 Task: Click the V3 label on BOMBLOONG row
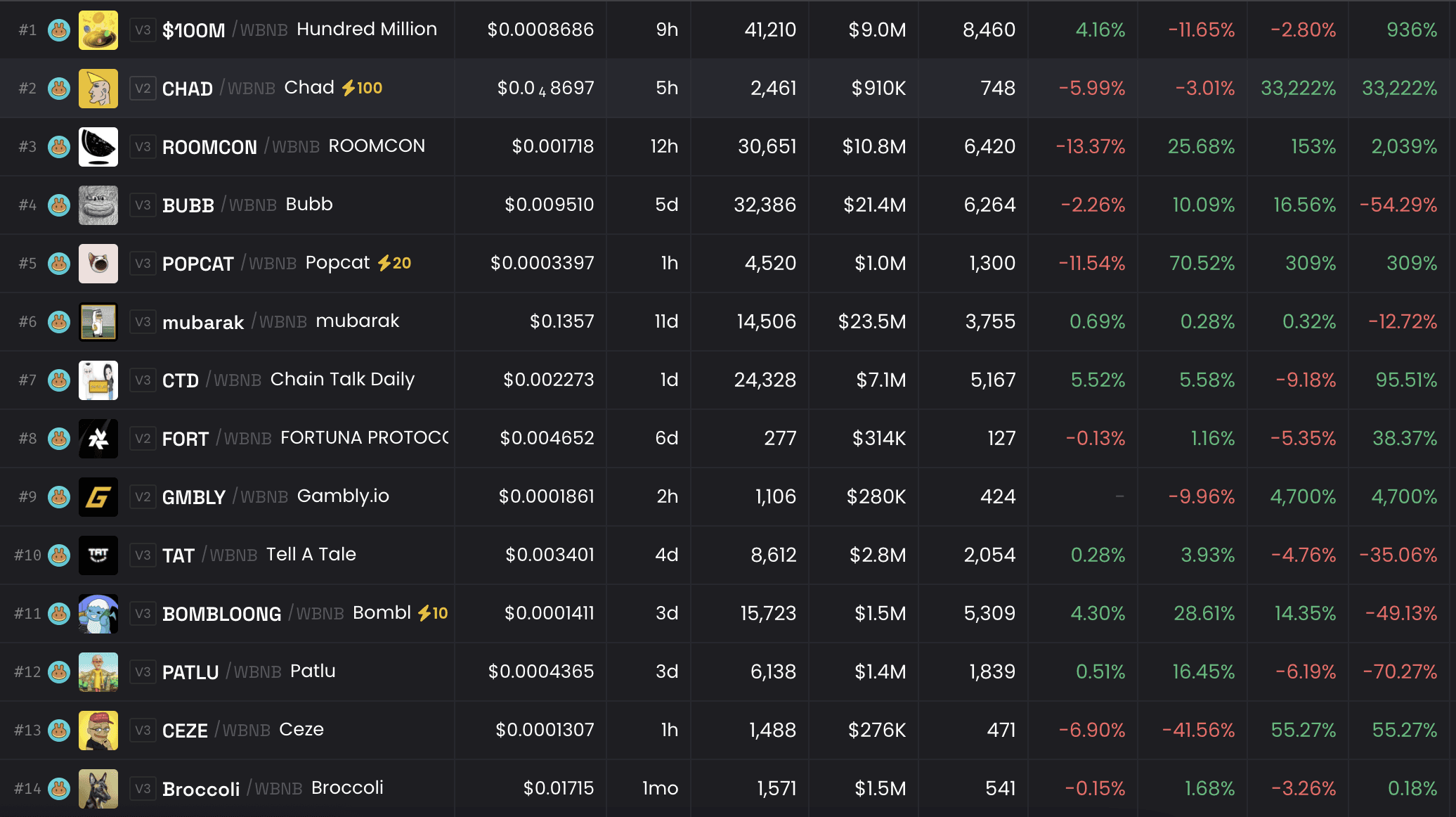[x=143, y=614]
